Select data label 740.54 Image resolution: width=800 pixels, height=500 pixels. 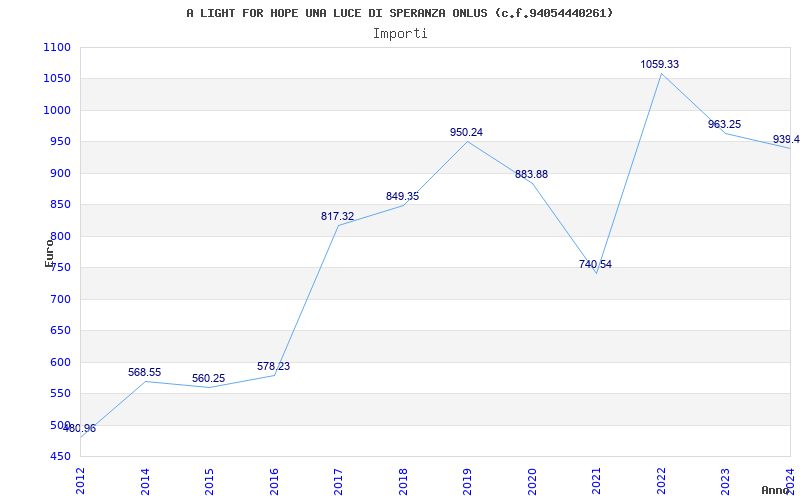click(x=595, y=264)
